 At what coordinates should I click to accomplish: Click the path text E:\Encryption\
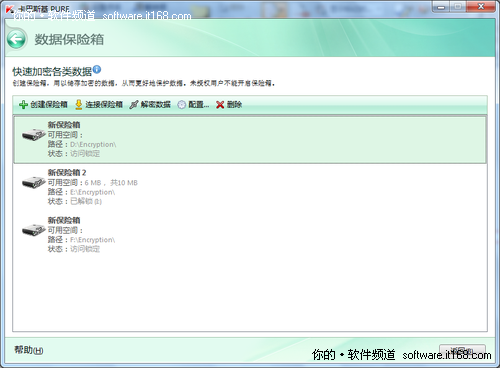pyautogui.click(x=92, y=192)
